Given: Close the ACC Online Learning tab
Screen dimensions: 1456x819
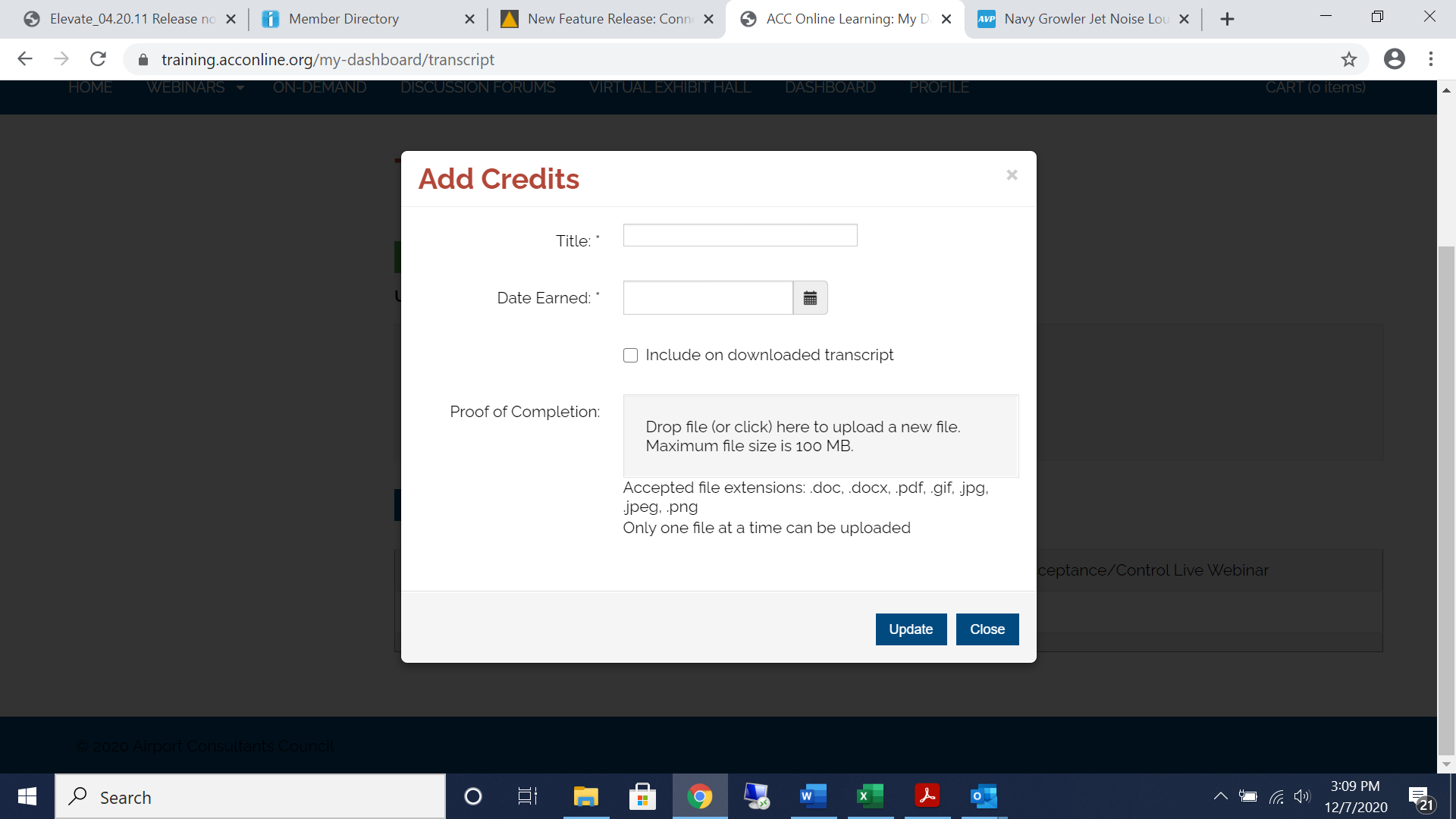Looking at the screenshot, I should point(946,19).
